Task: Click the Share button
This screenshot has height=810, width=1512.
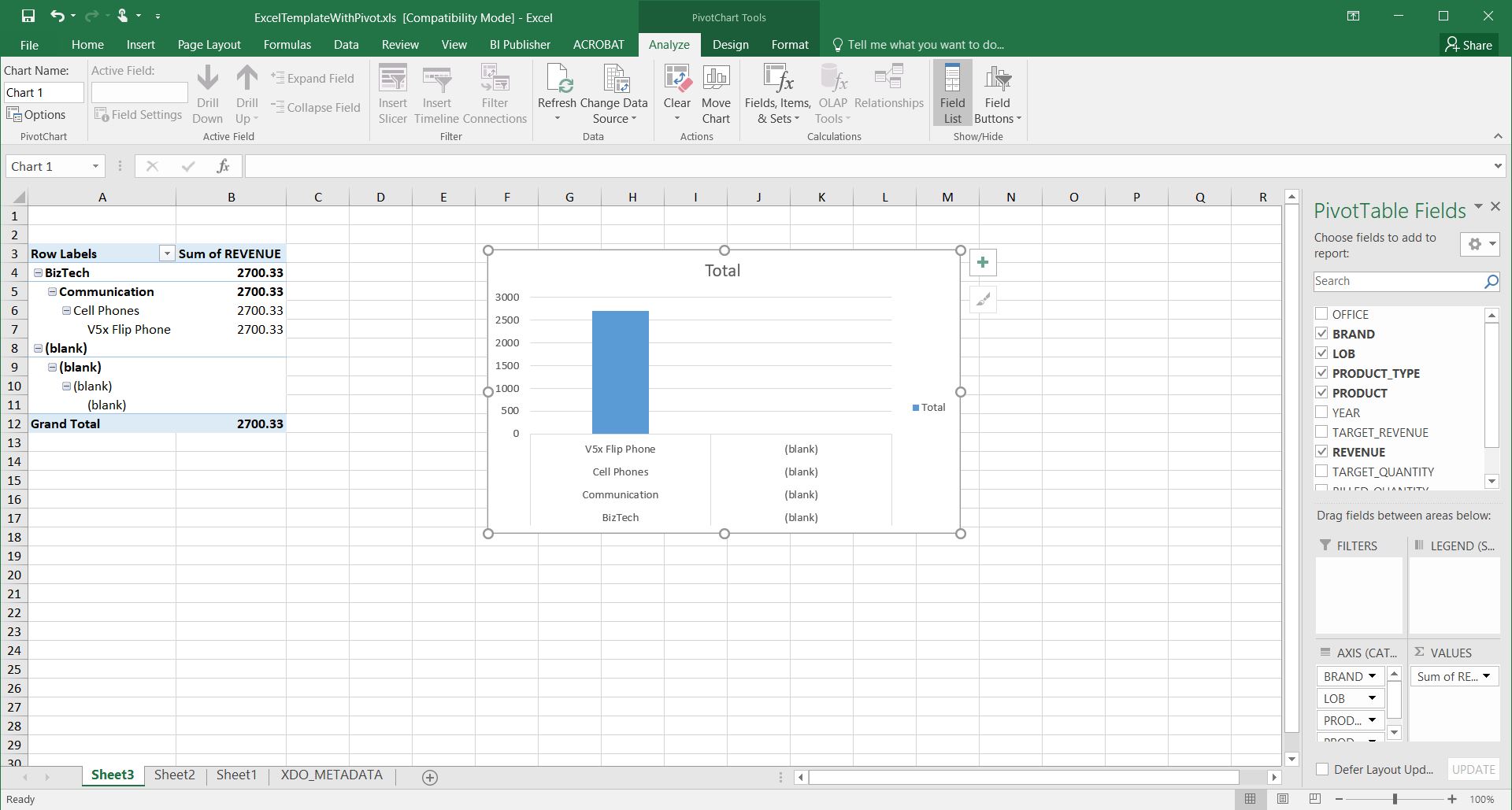Action: point(1469,45)
